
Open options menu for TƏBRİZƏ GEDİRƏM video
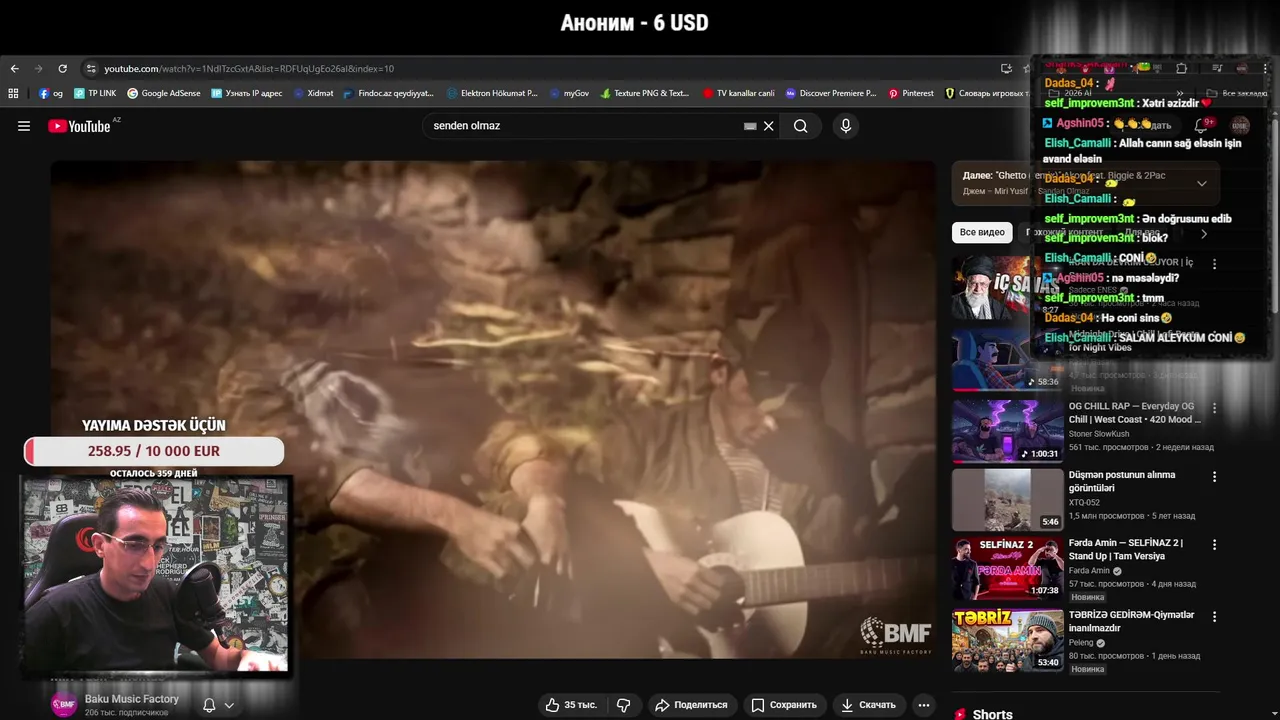(x=1215, y=617)
